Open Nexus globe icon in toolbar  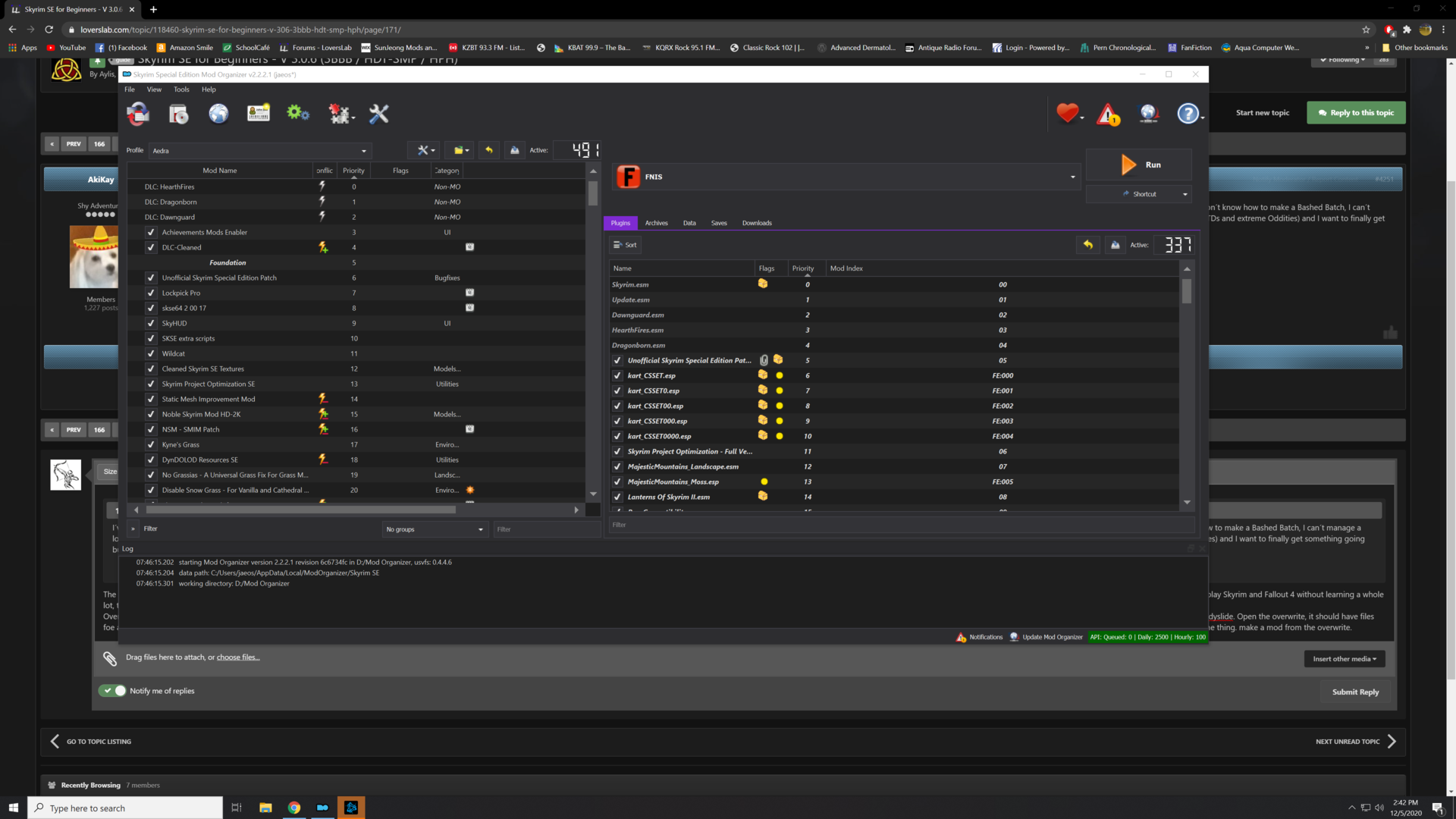[x=218, y=114]
